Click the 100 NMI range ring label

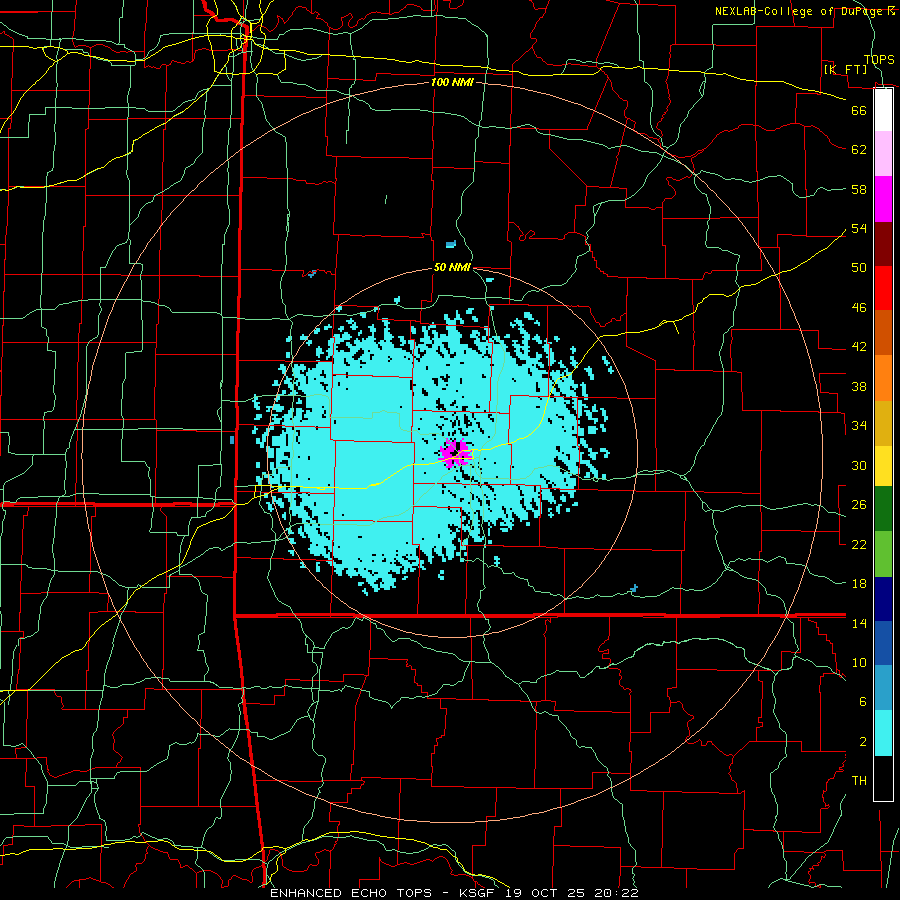click(452, 82)
